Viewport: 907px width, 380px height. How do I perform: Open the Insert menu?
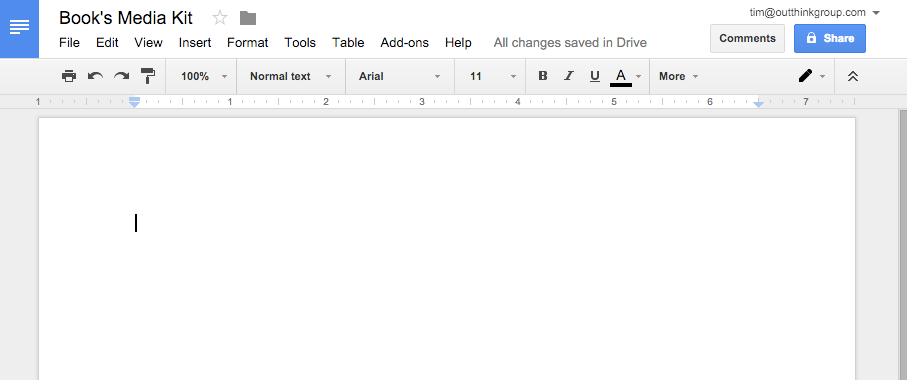195,43
